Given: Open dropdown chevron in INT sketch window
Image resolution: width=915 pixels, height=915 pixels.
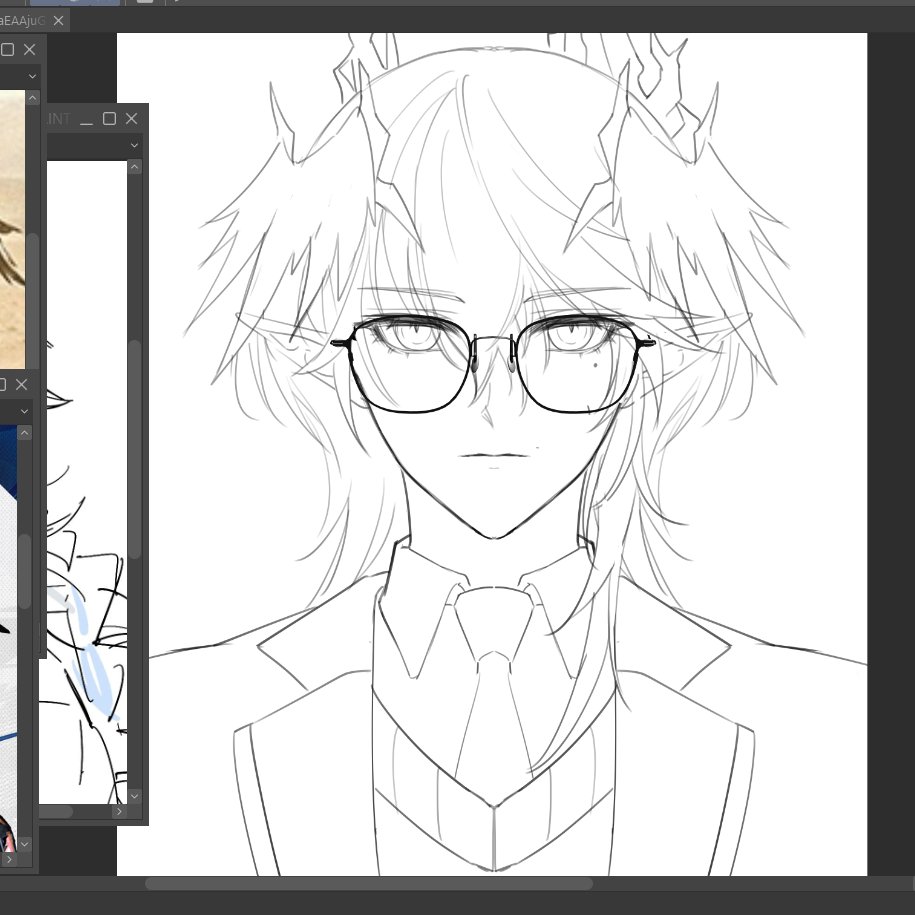Looking at the screenshot, I should point(135,145).
